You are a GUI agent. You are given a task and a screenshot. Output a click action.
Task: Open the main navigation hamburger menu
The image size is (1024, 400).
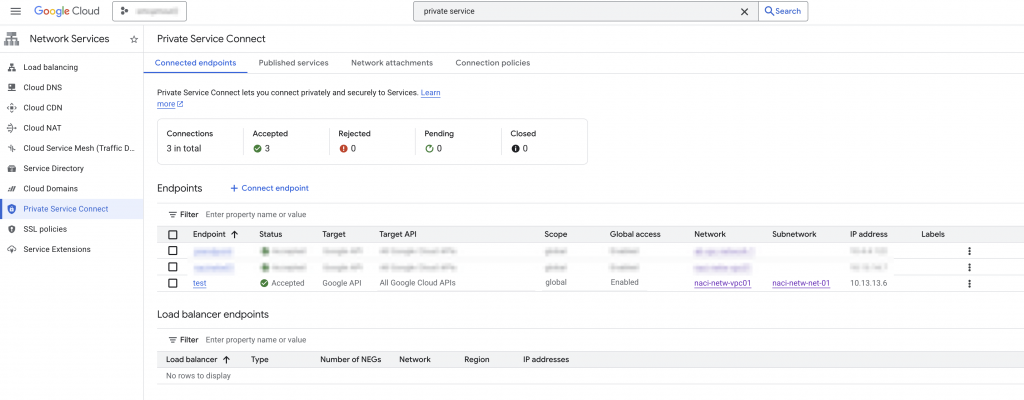[15, 11]
